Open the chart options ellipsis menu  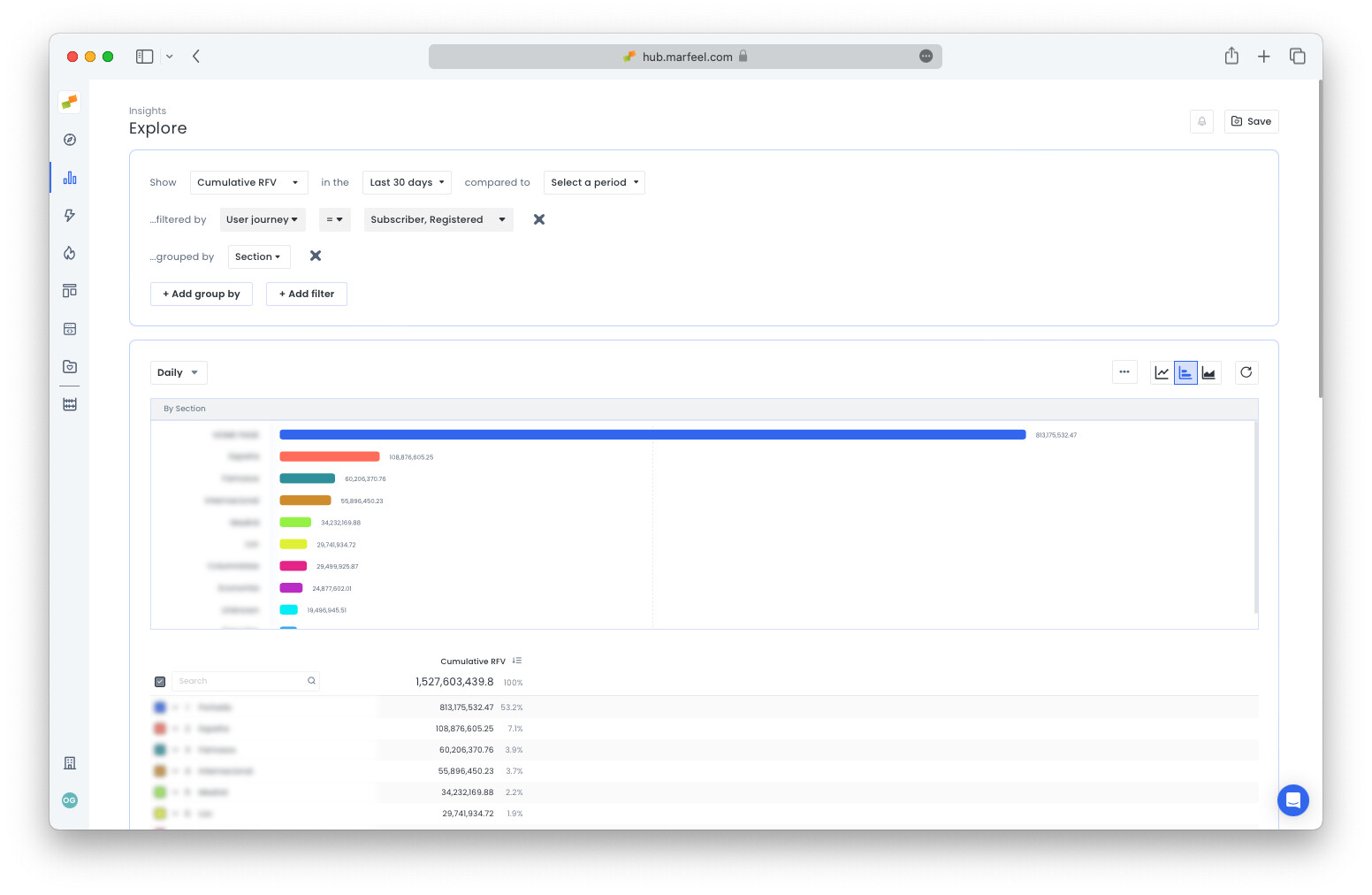[x=1124, y=372]
